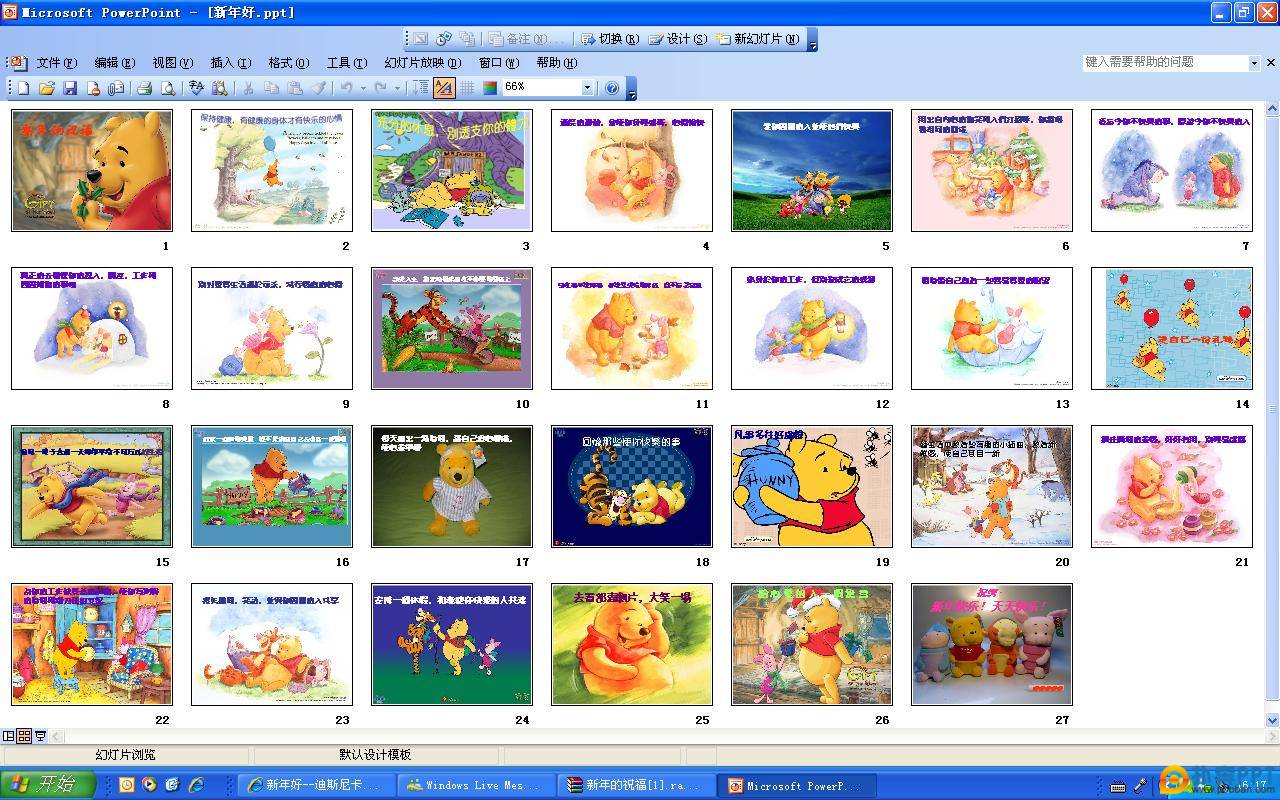The image size is (1280, 800).
Task: Open the 设计 slide design pane
Action: (x=677, y=39)
